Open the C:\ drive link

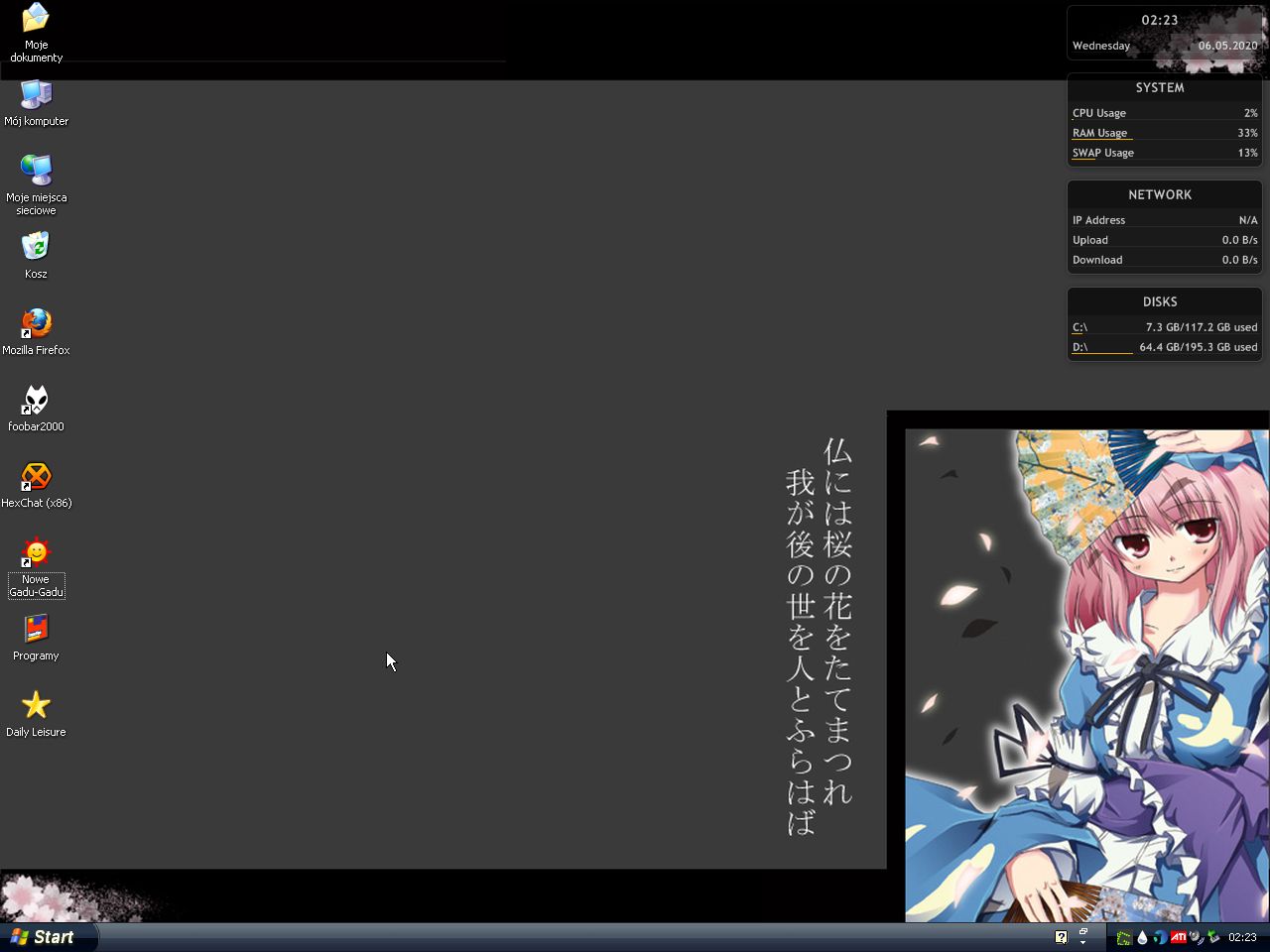coord(1079,327)
